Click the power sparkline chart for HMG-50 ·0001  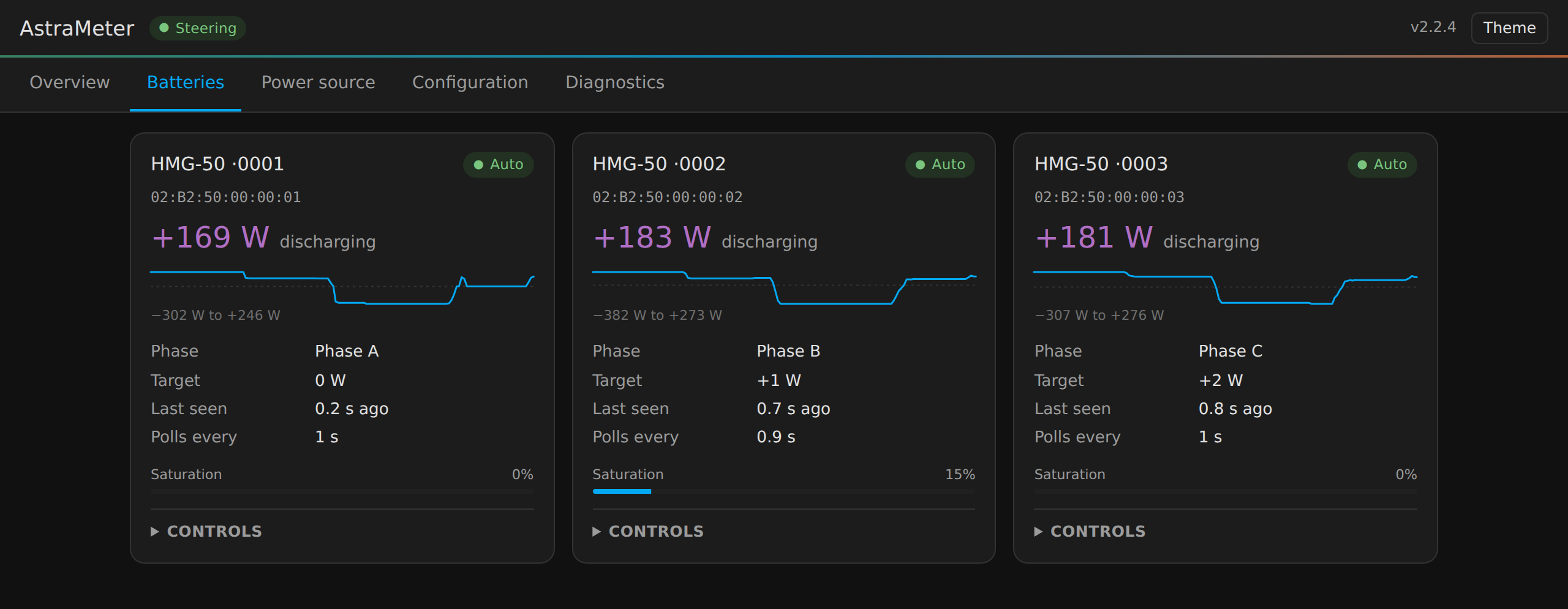pyautogui.click(x=342, y=287)
